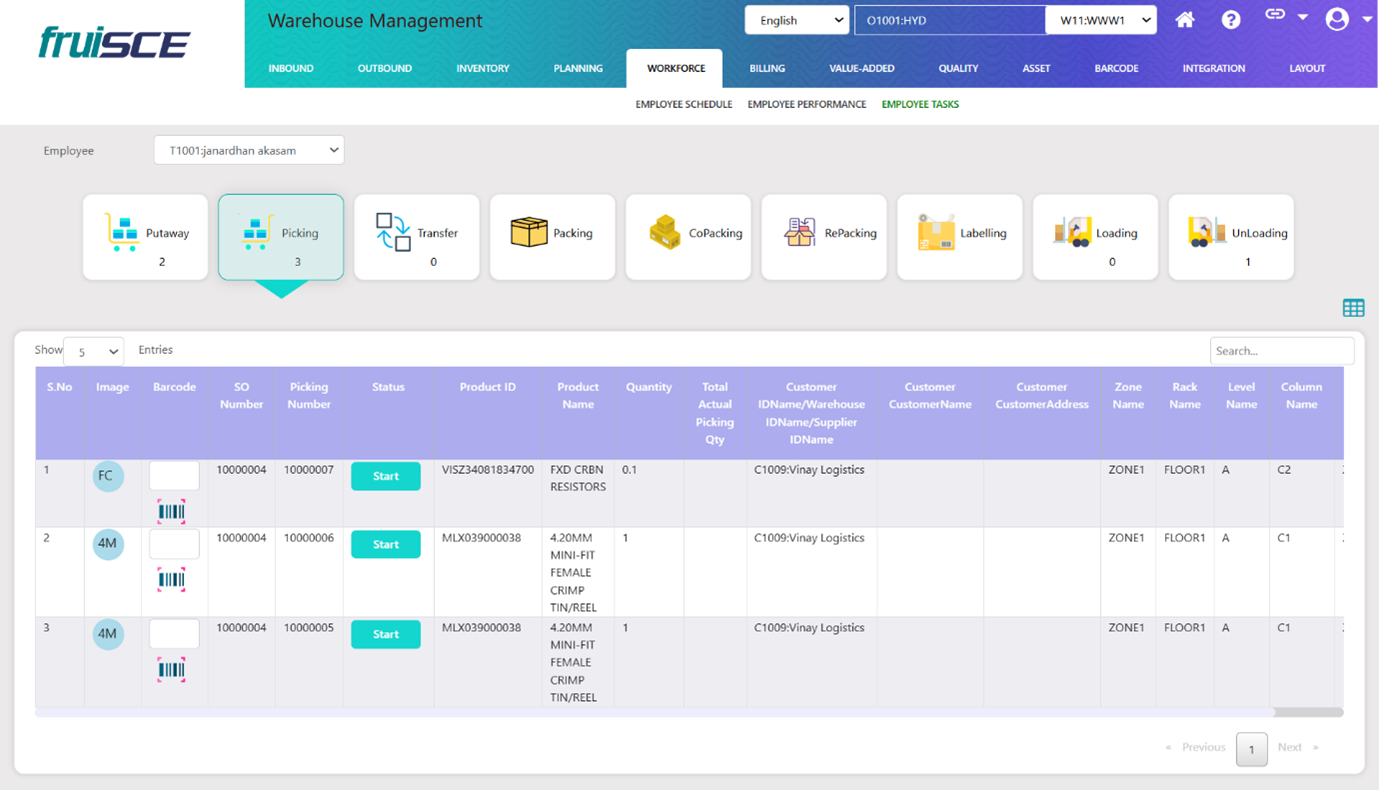Go to the Next page link
The image size is (1379, 790).
click(1290, 747)
